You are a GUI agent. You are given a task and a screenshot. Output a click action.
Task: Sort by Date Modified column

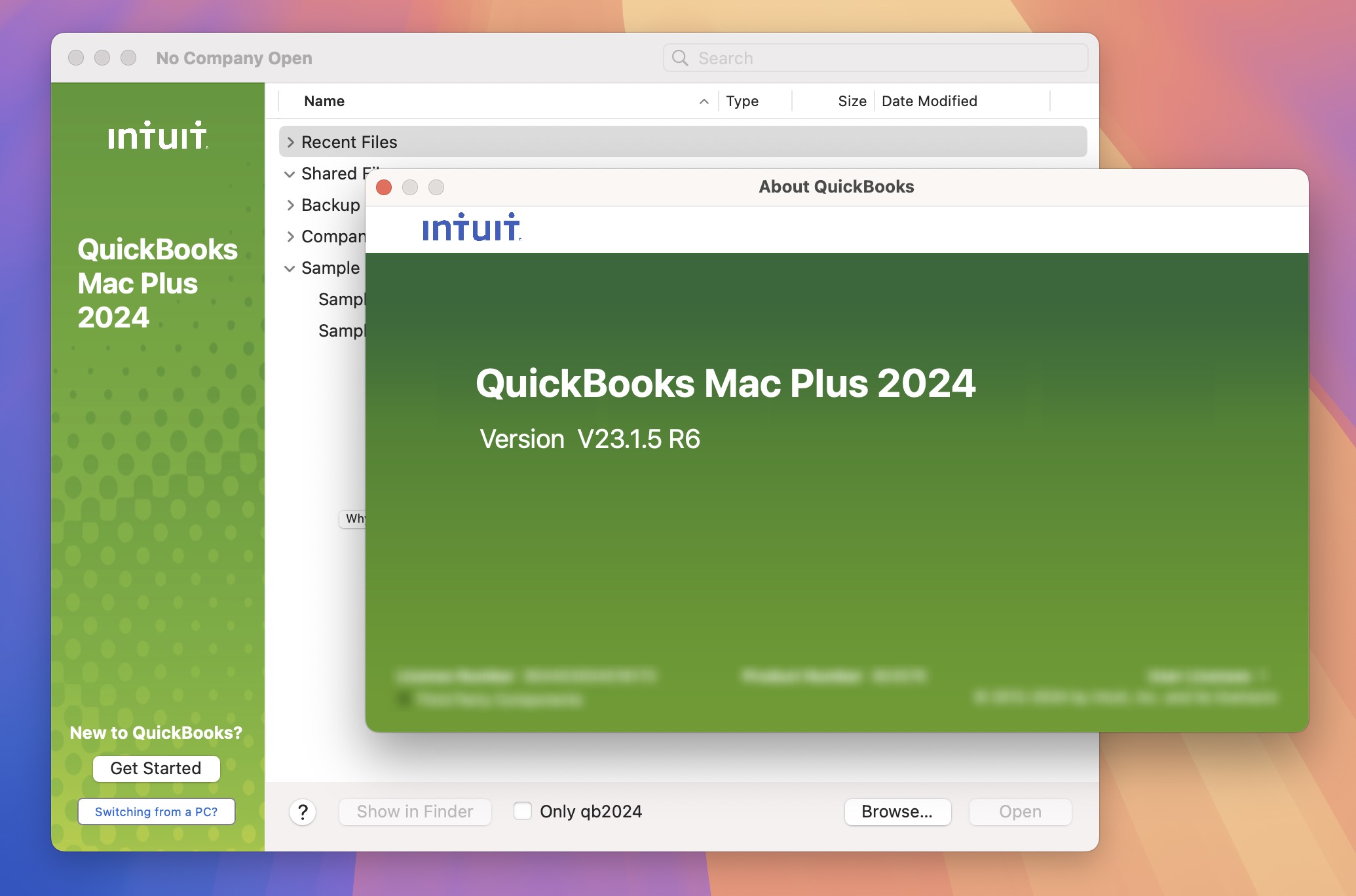(x=929, y=101)
